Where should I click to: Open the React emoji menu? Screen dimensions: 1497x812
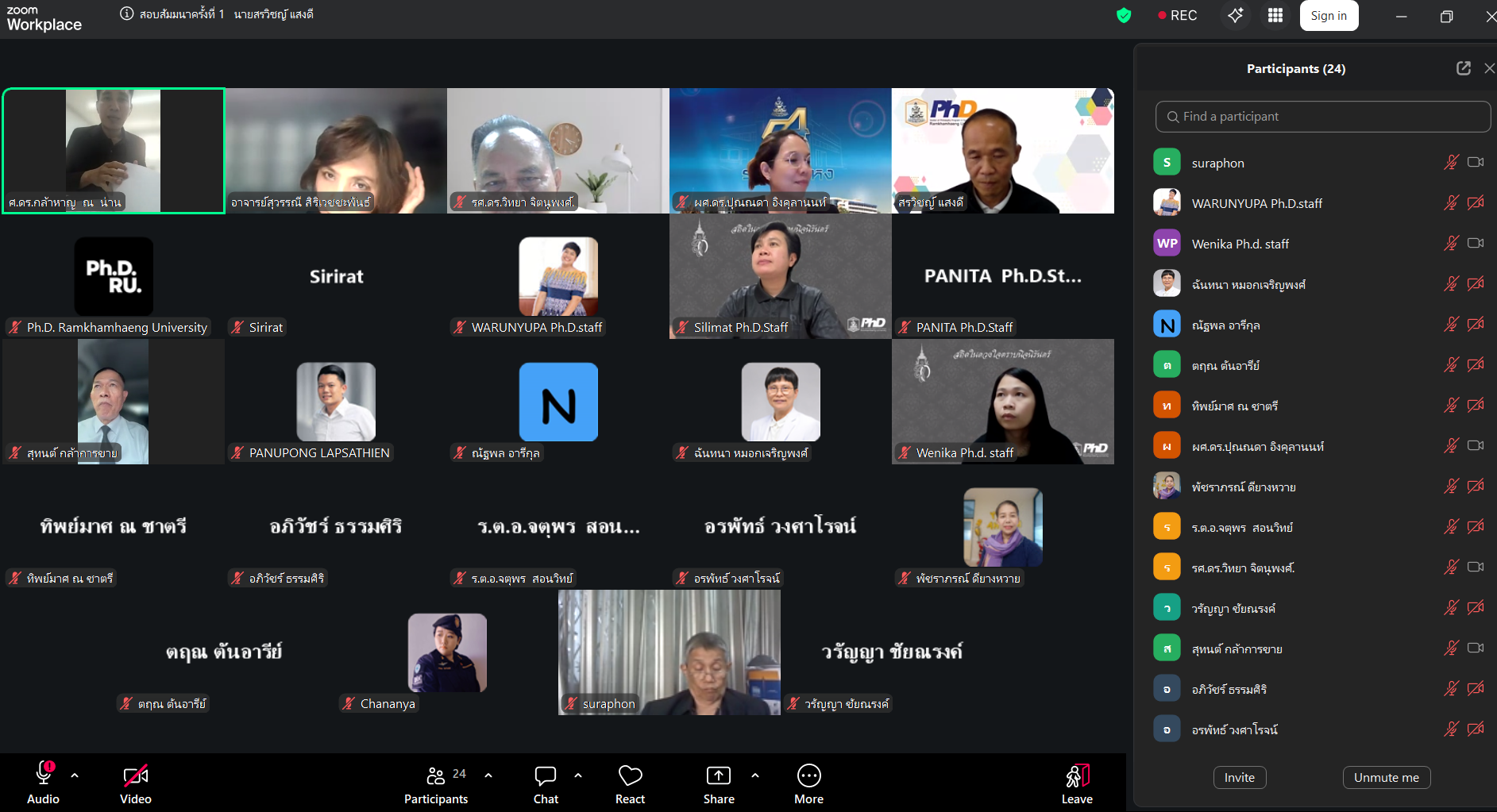[630, 784]
